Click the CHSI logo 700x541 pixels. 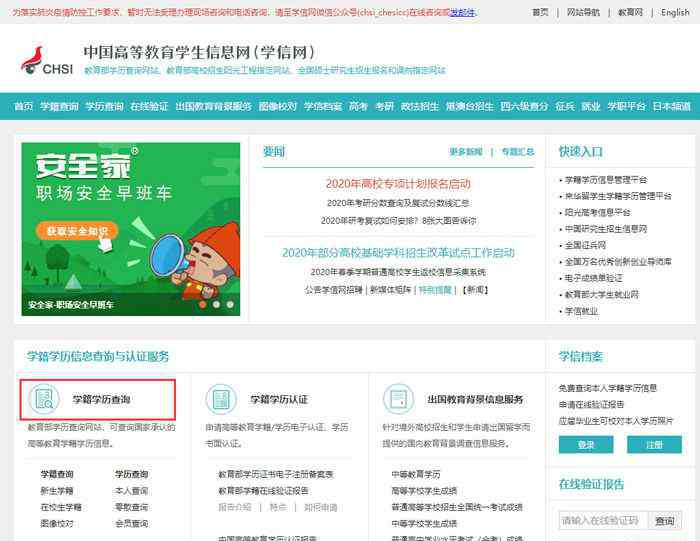(x=47, y=62)
